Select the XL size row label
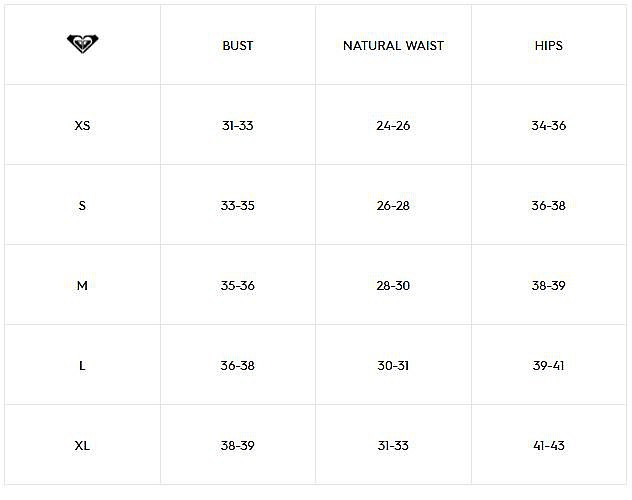 [82, 446]
